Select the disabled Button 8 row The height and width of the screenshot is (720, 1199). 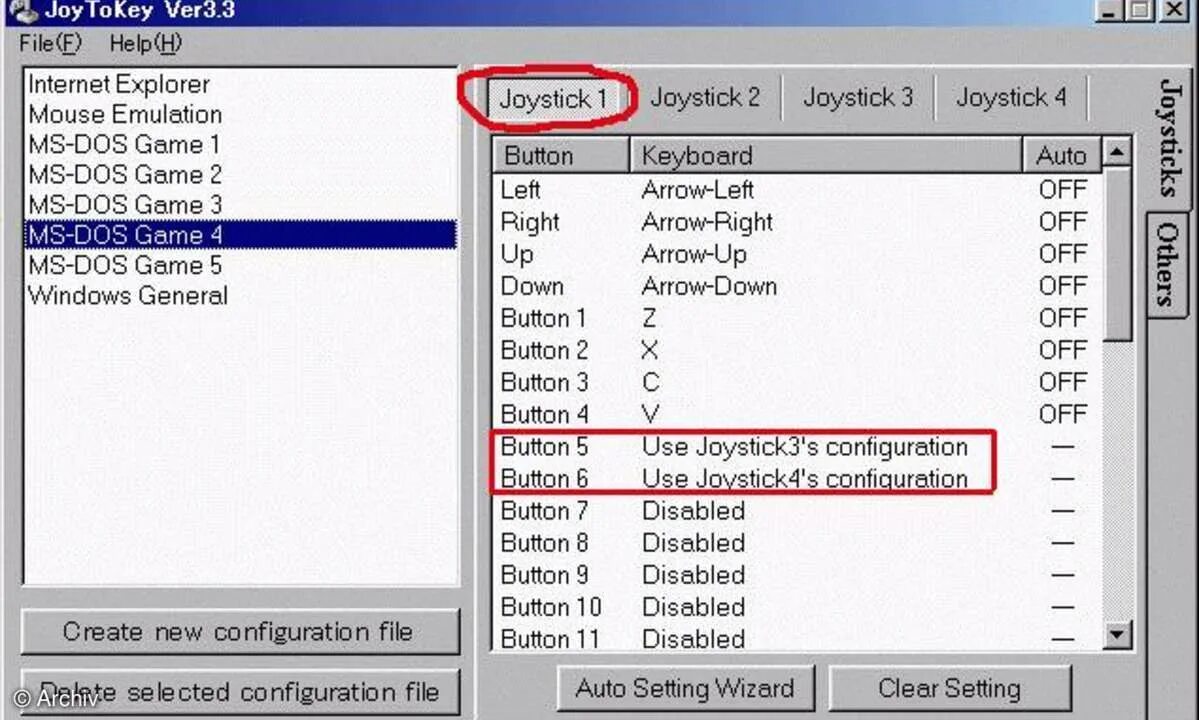click(x=797, y=543)
